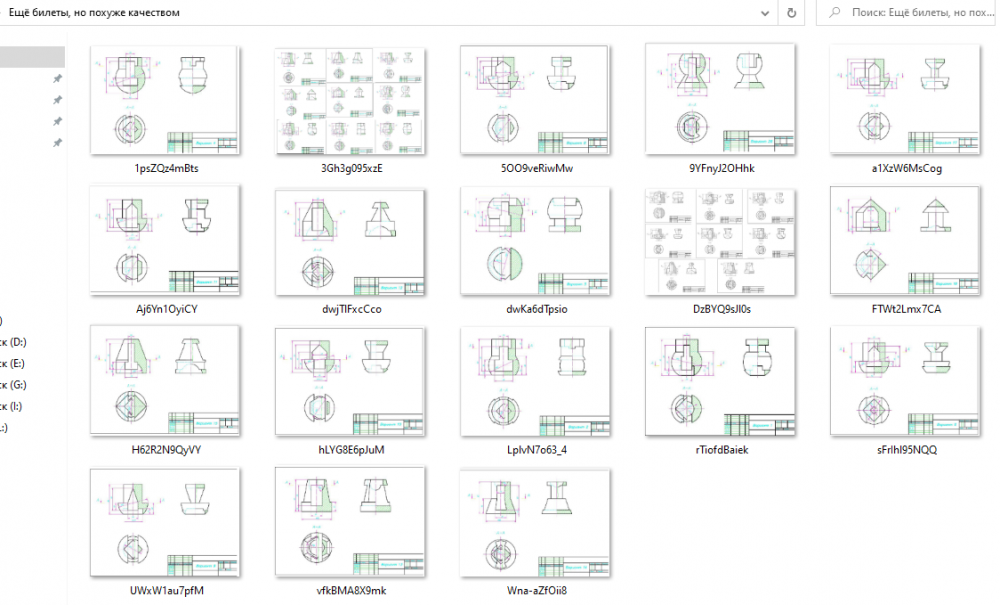This screenshot has width=1000, height=605.
Task: Select the Aj6Yn1OyiCY drawing thumbnail
Action: (x=165, y=240)
